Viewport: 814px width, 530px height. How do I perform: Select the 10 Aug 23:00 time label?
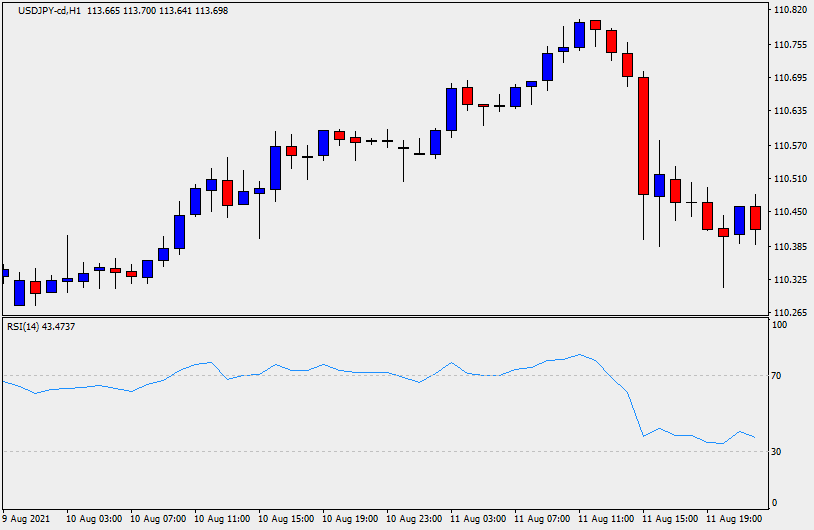pyautogui.click(x=414, y=519)
